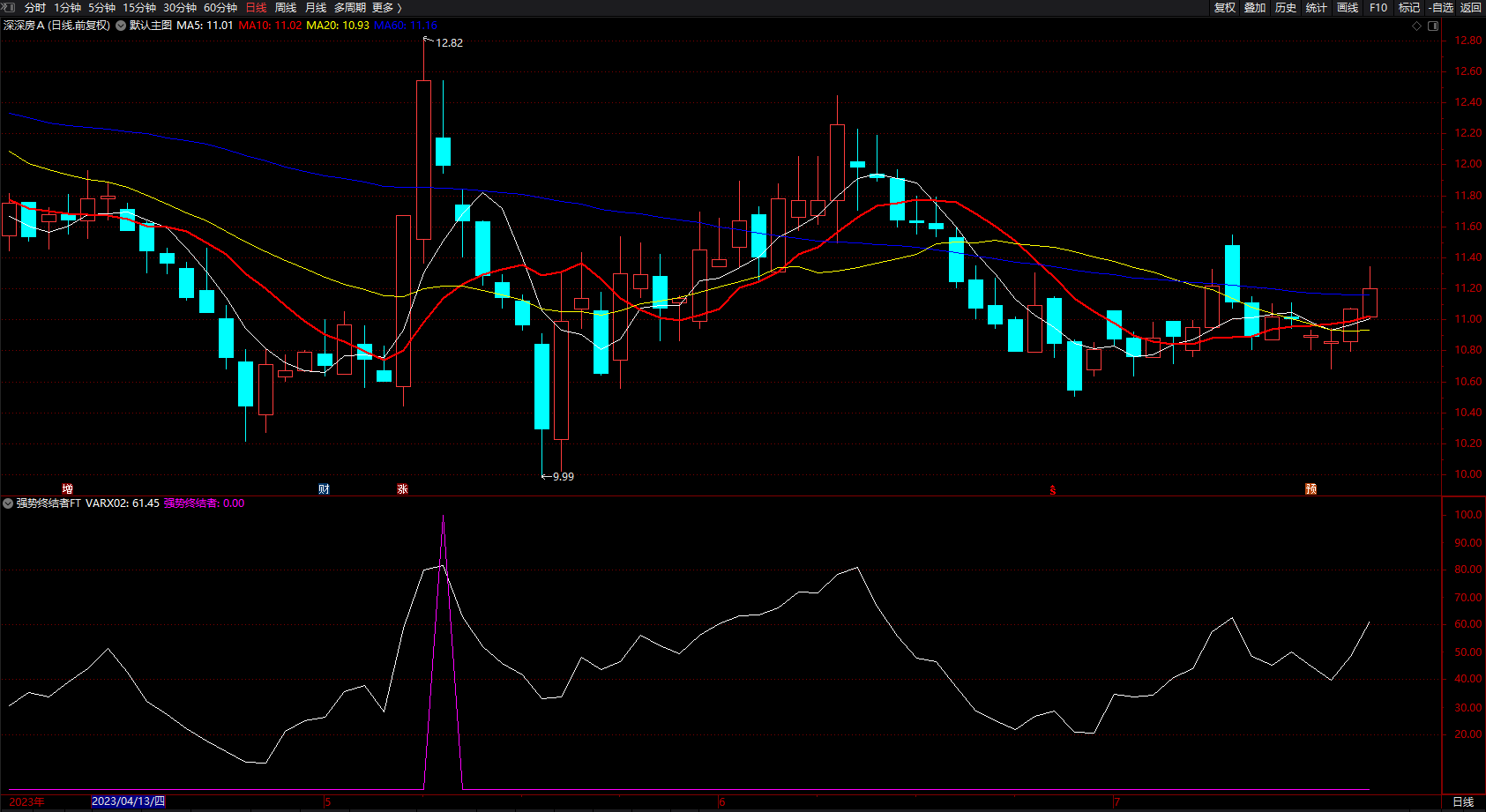The image size is (1486, 812).
Task: Open the F10 company info button
Action: (1378, 8)
